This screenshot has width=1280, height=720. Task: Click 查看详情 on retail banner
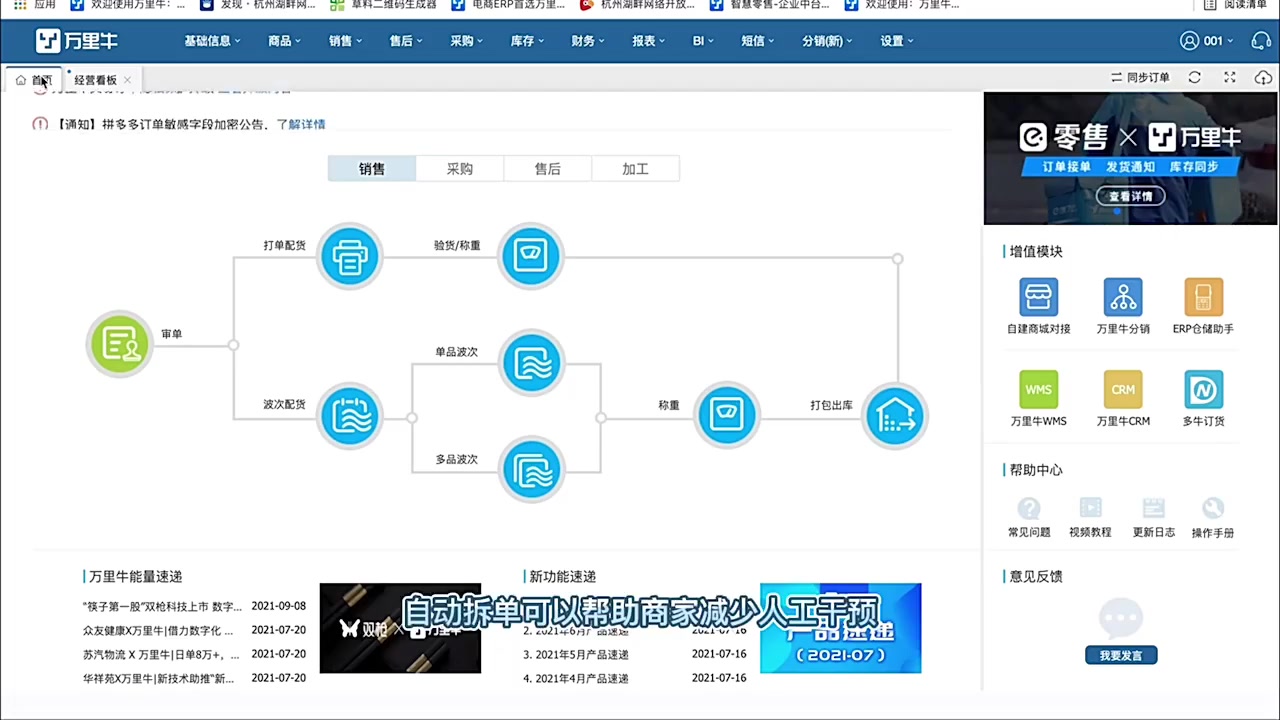1131,196
